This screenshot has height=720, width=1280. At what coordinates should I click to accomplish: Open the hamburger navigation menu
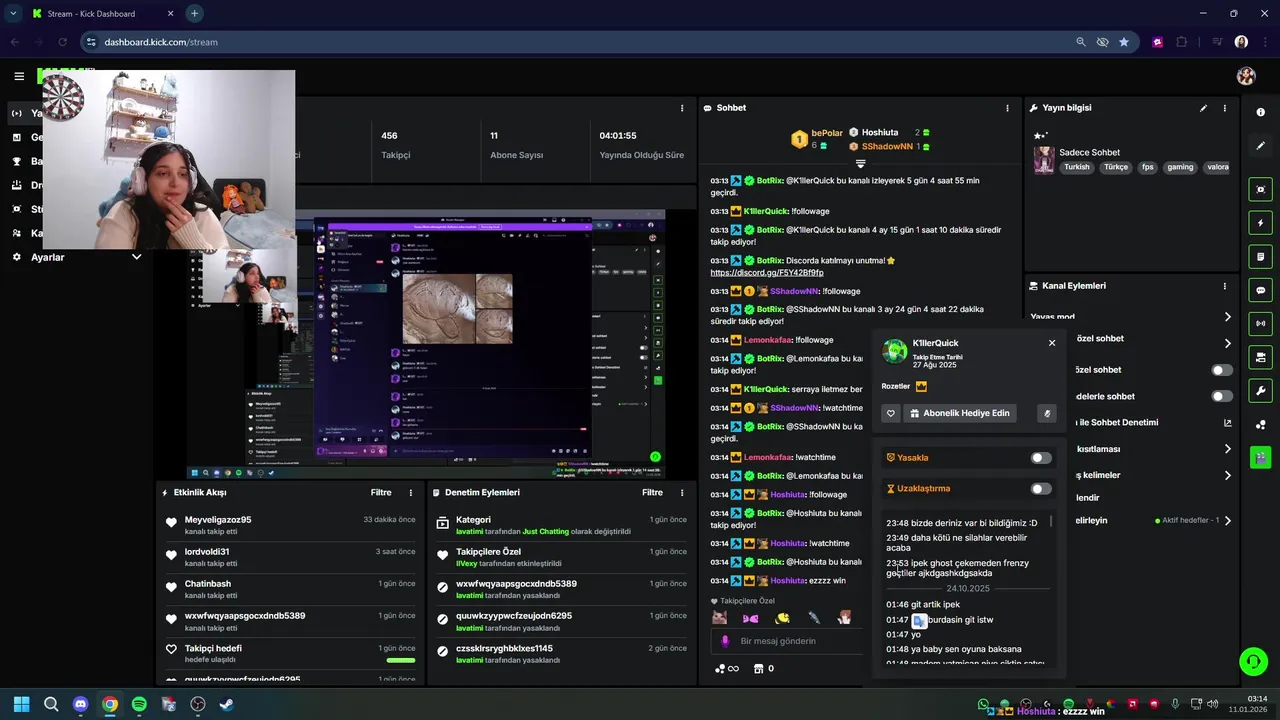pyautogui.click(x=19, y=76)
